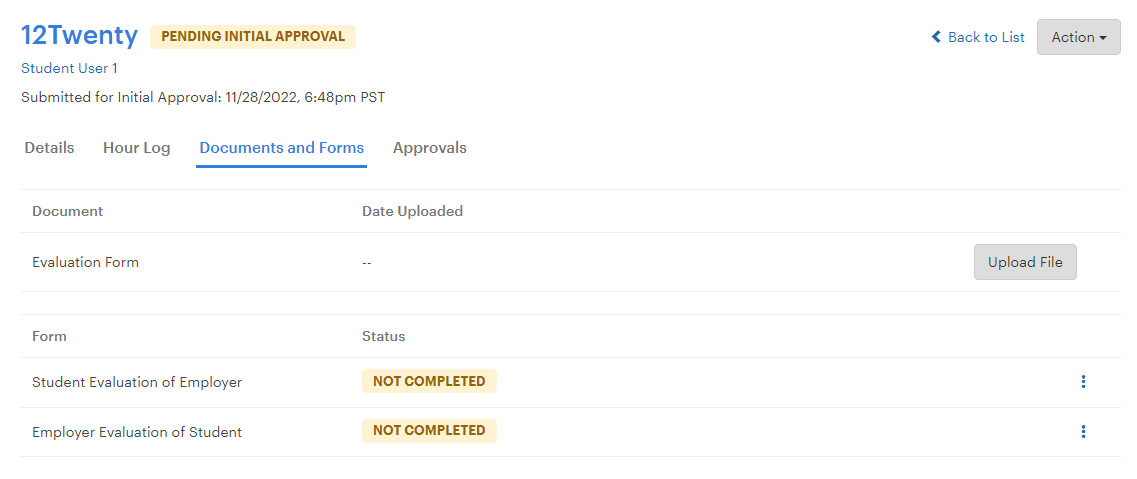Click Not Completed badge for Employer Evaluation
The height and width of the screenshot is (479, 1137).
coord(429,430)
